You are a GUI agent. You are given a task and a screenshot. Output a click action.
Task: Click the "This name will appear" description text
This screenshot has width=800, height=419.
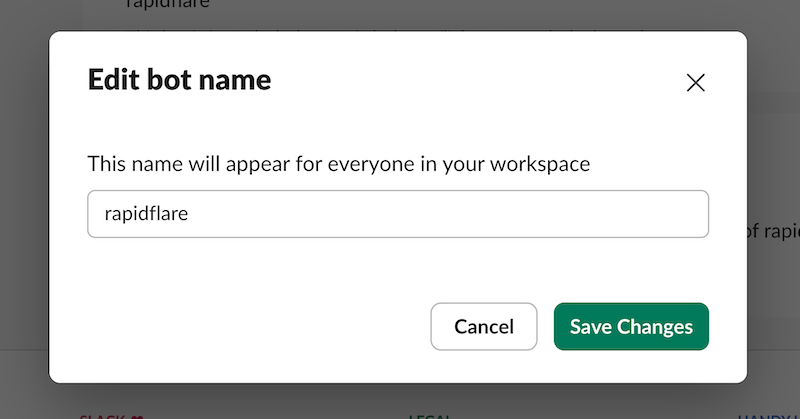tap(200, 164)
